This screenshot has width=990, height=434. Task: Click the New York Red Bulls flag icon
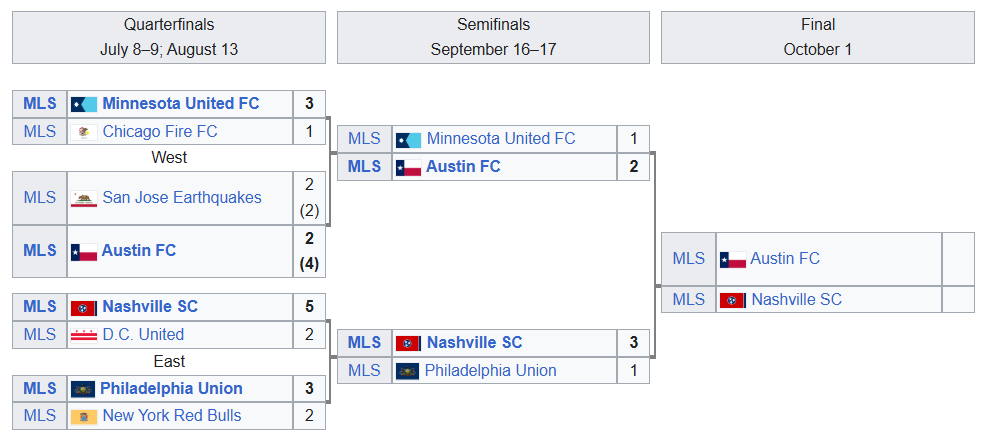click(84, 416)
